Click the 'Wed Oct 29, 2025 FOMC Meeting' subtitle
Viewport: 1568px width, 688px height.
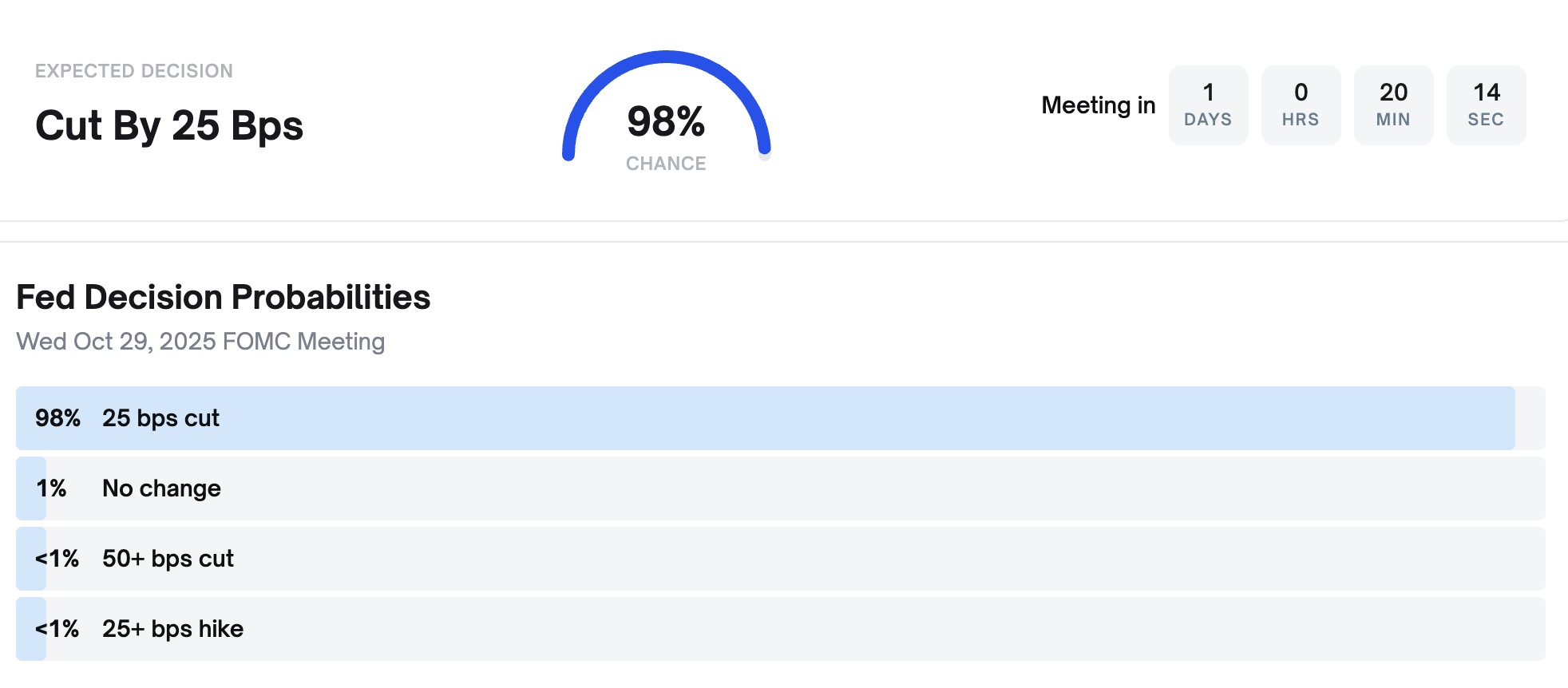click(x=200, y=342)
